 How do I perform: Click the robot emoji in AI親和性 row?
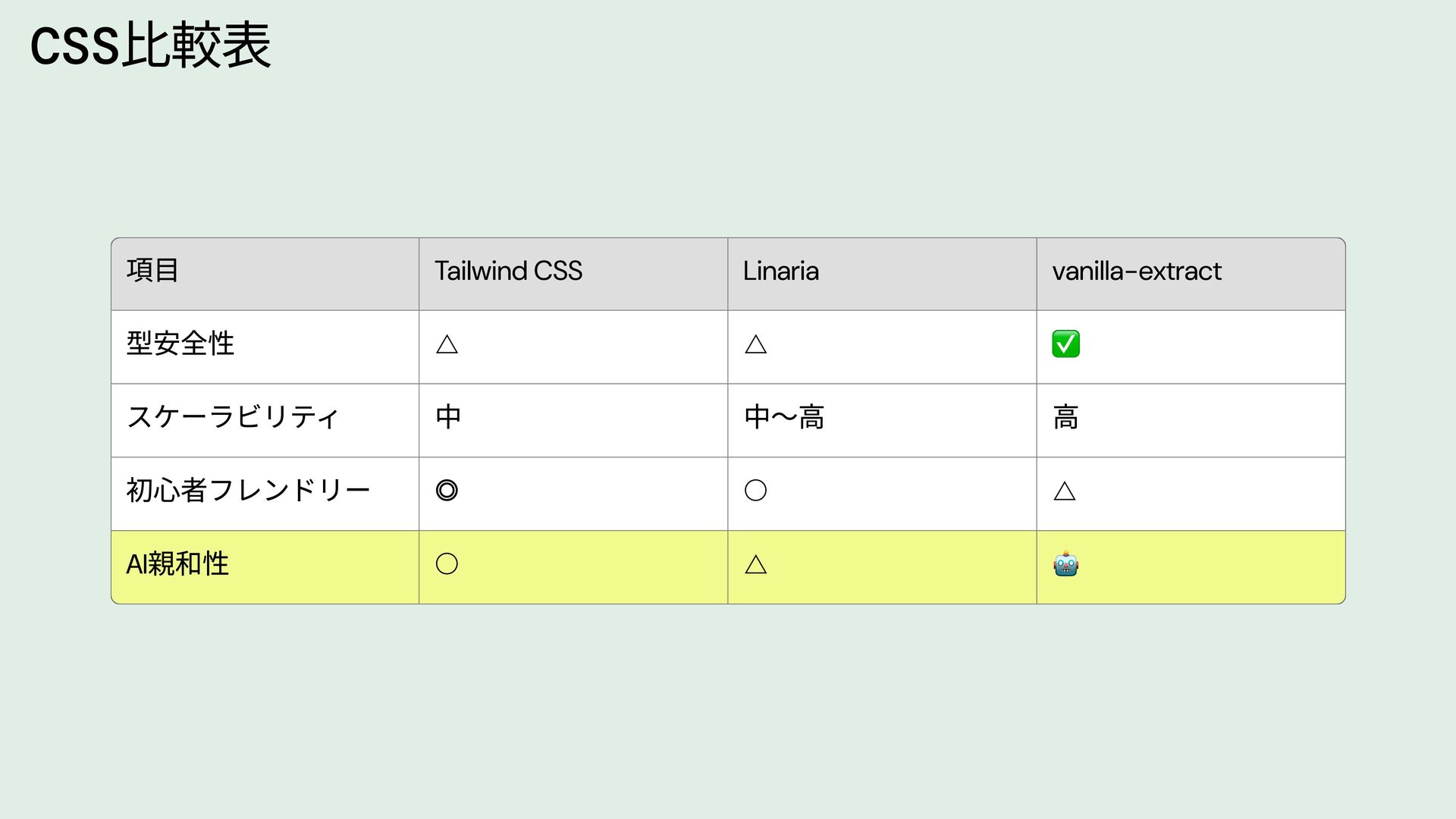pos(1065,565)
